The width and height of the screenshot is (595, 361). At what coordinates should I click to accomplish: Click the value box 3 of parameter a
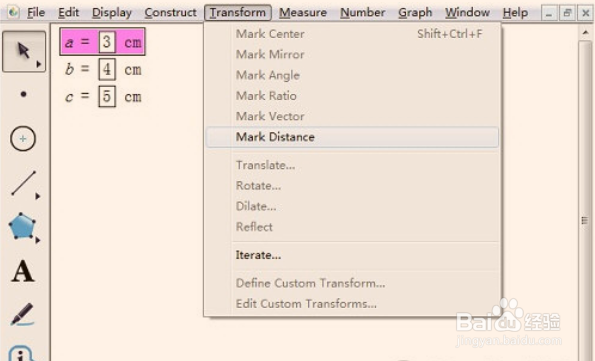tap(107, 42)
